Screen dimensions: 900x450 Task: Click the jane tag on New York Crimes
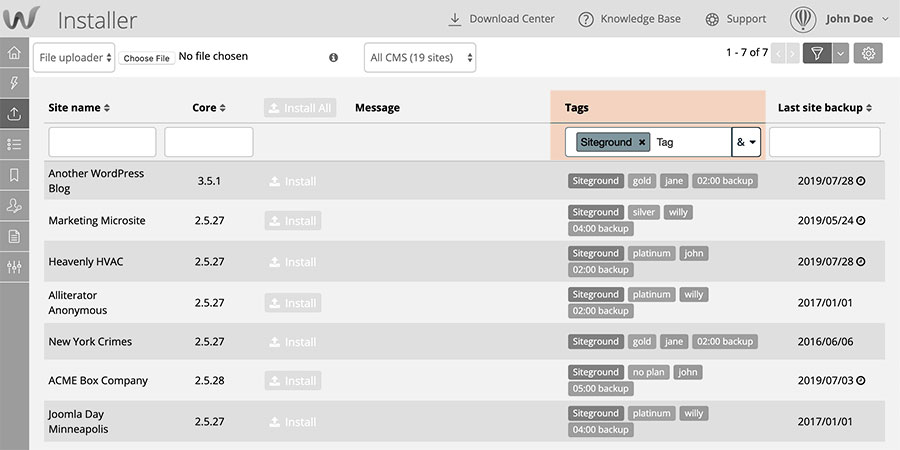pyautogui.click(x=674, y=342)
